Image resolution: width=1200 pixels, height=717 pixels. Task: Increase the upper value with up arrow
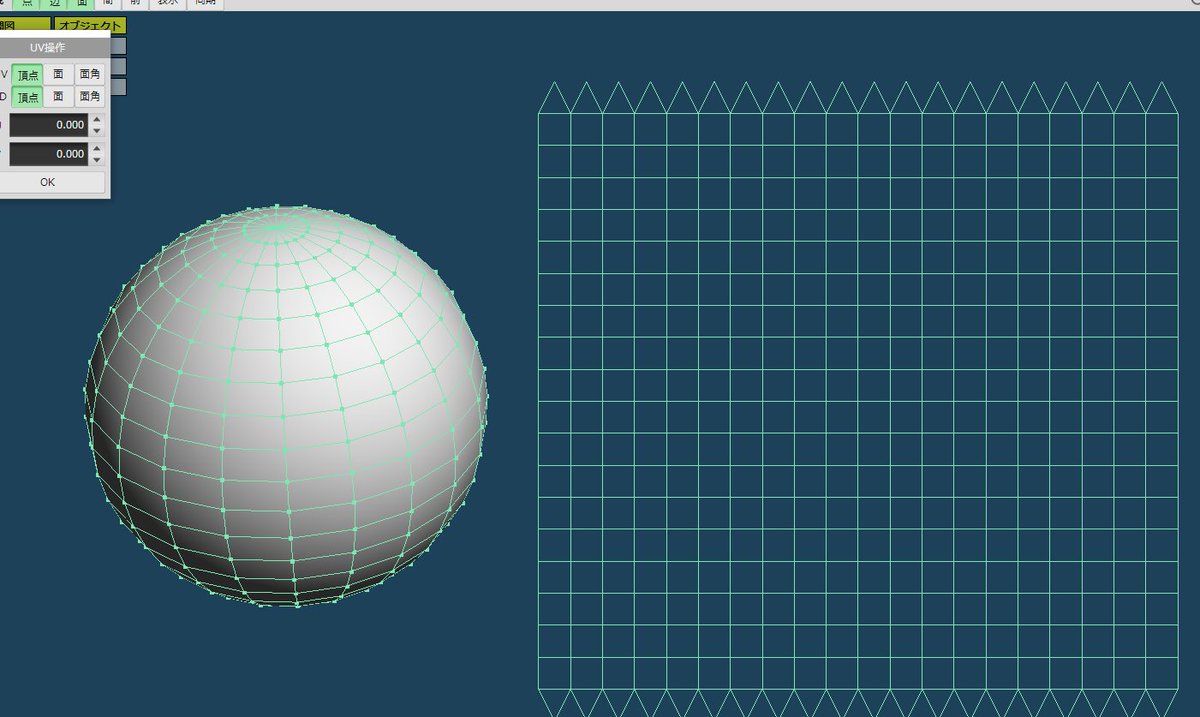click(x=97, y=120)
